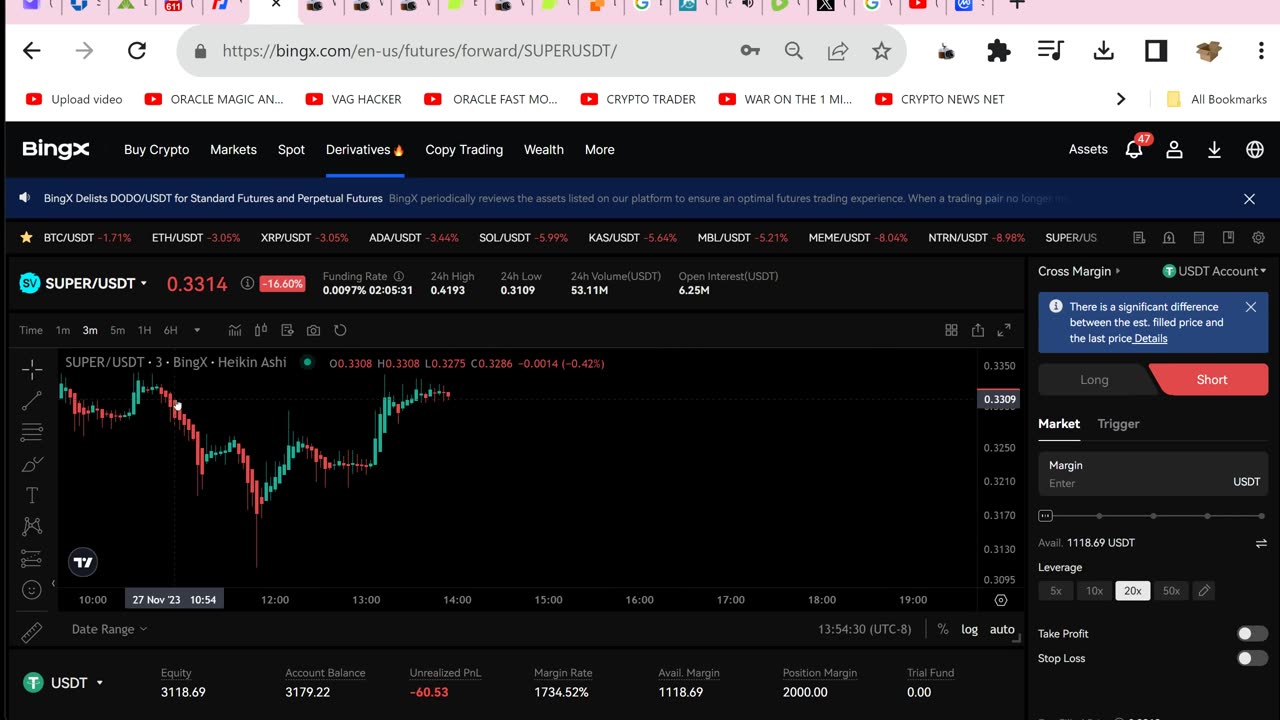
Task: Open more timeframe intervals dropdown
Action: (197, 330)
